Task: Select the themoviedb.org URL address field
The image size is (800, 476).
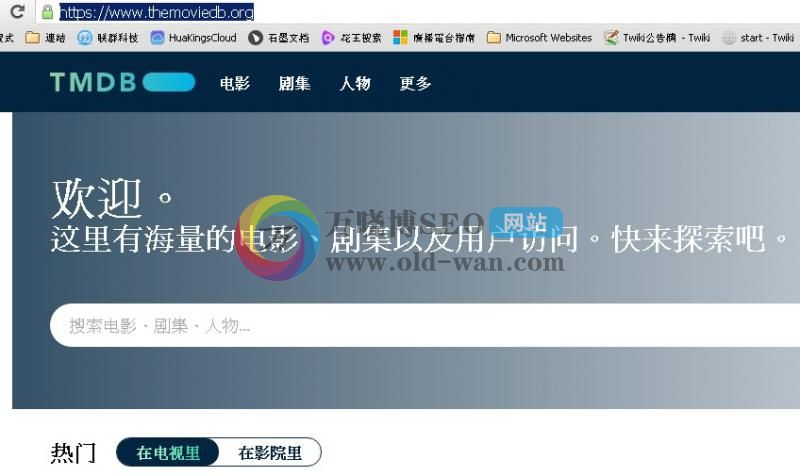Action: [418, 12]
